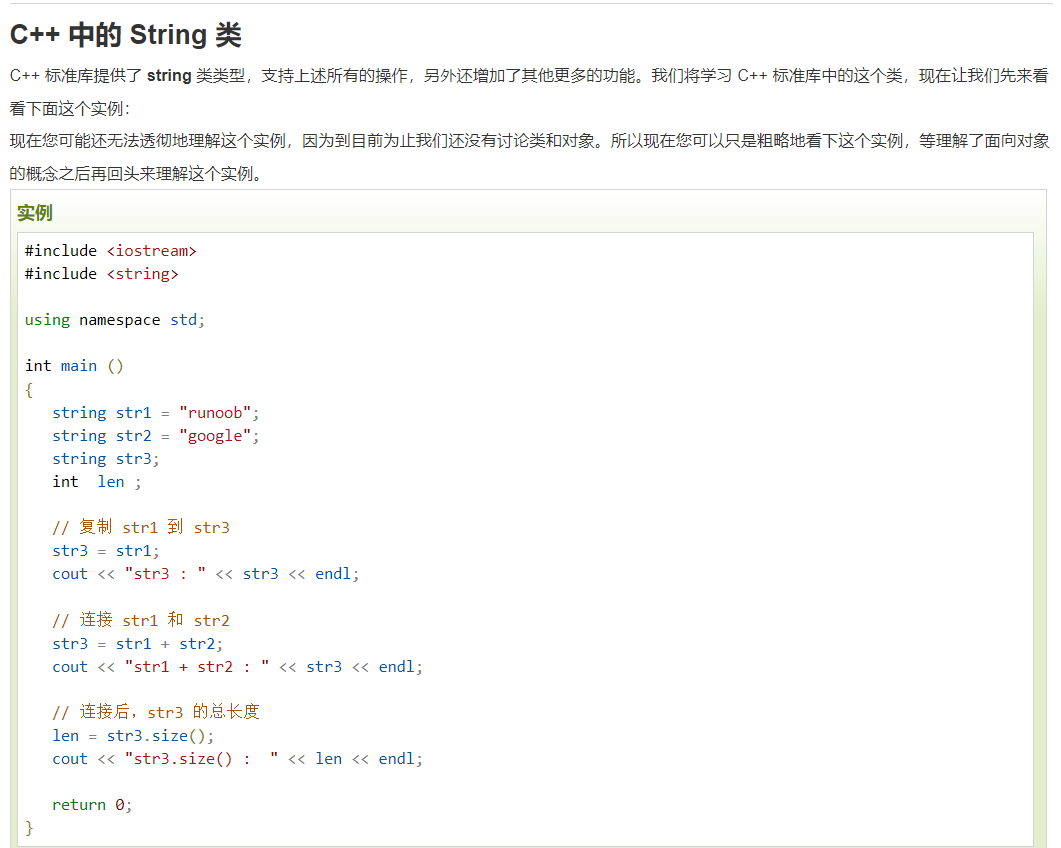This screenshot has width=1061, height=848.
Task: Click the "#include <string>" code line
Action: coord(102,274)
